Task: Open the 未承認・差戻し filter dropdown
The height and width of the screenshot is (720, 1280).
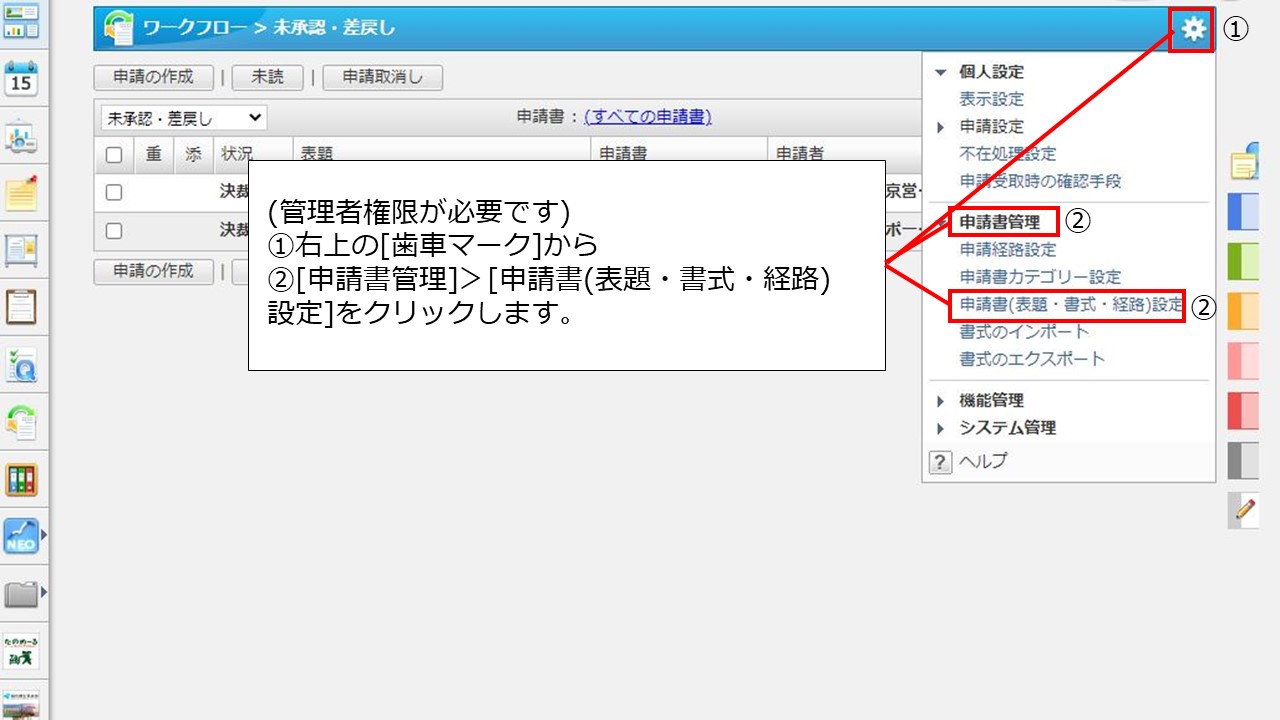Action: pyautogui.click(x=183, y=118)
